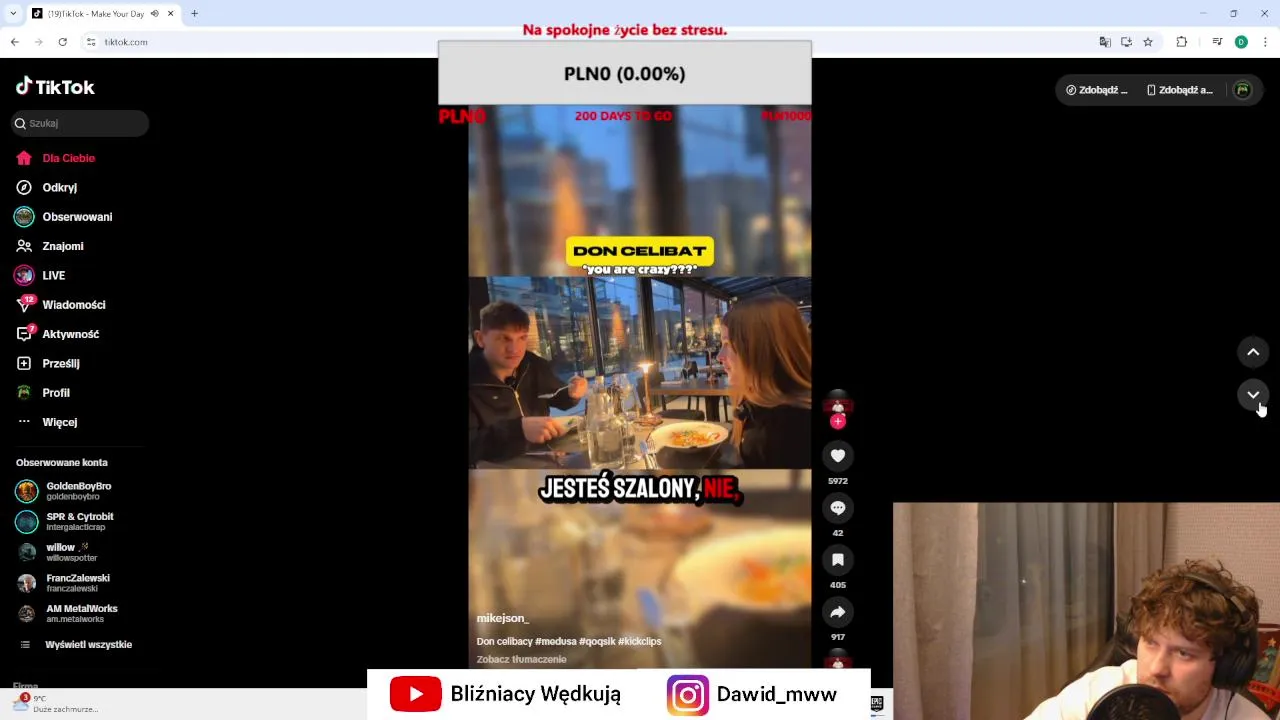This screenshot has height=720, width=1280.
Task: Expand the tab search dropdown
Action: [12, 14]
